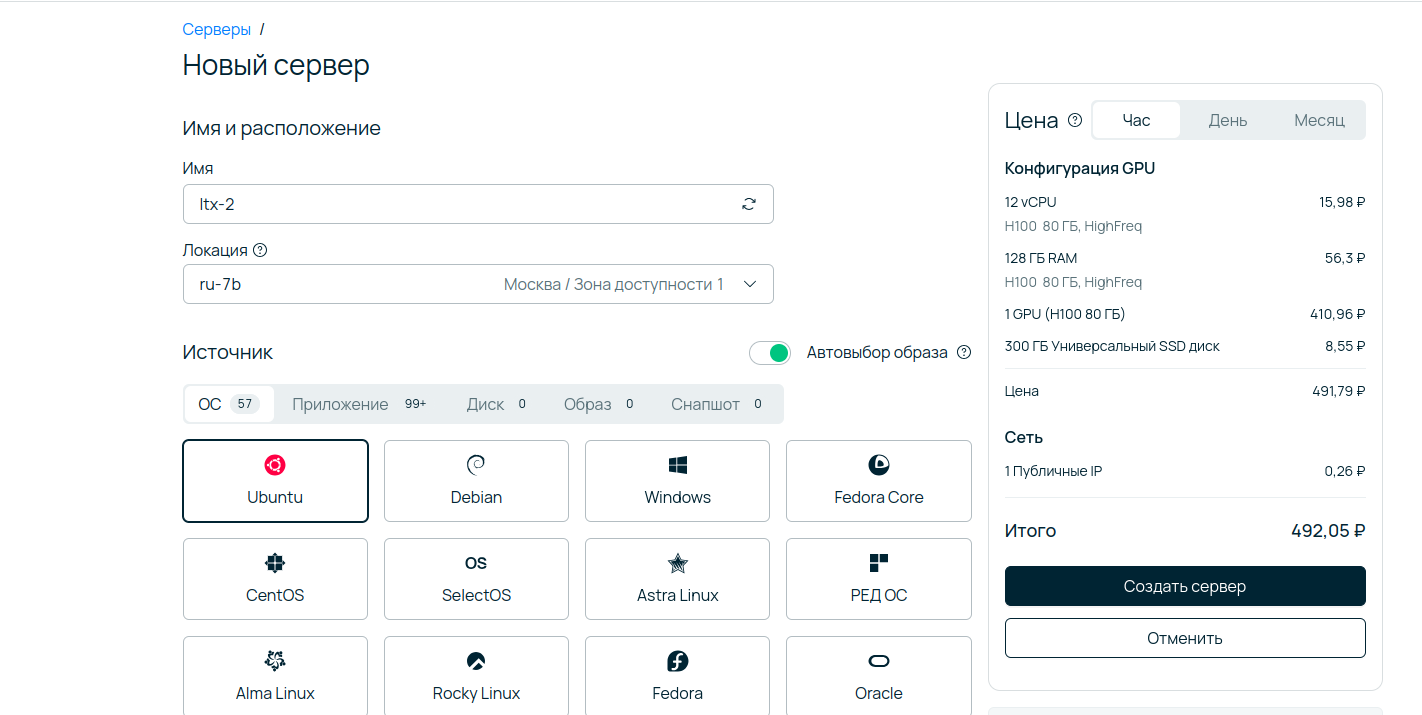Screen dimensions: 1422x715
Task: Switch to the Образ source tab
Action: point(599,404)
